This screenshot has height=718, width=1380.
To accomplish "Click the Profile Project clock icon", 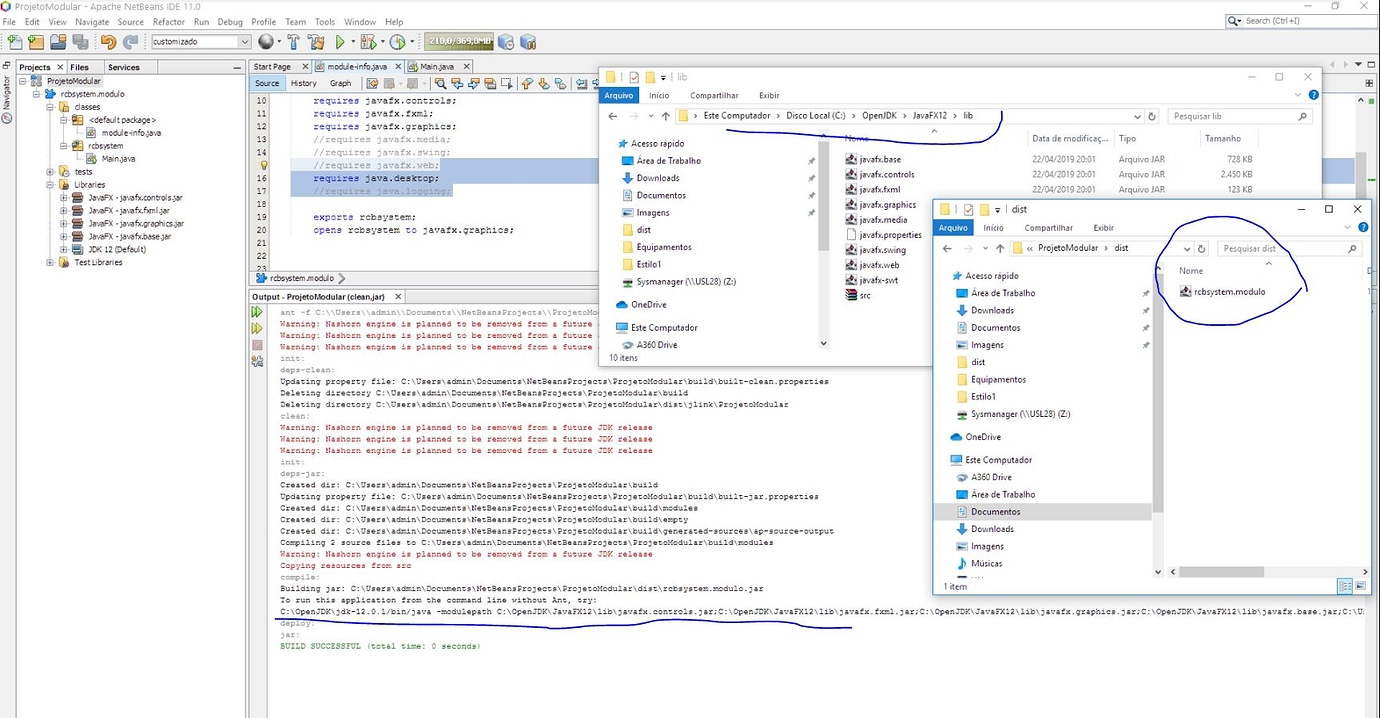I will [x=398, y=42].
